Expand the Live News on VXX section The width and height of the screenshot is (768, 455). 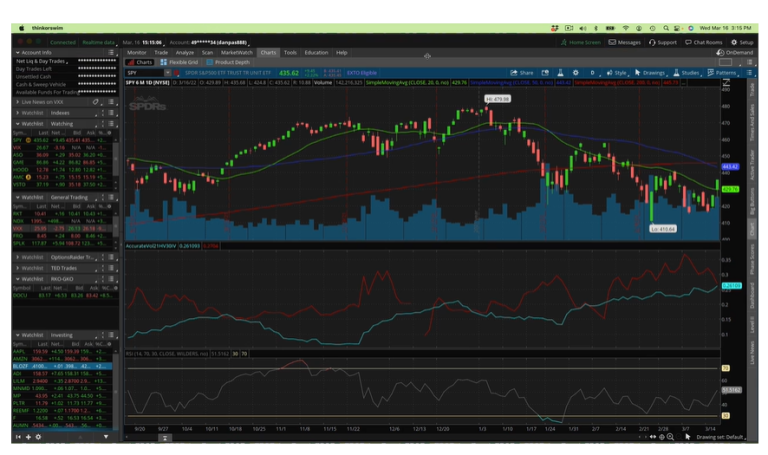17,102
